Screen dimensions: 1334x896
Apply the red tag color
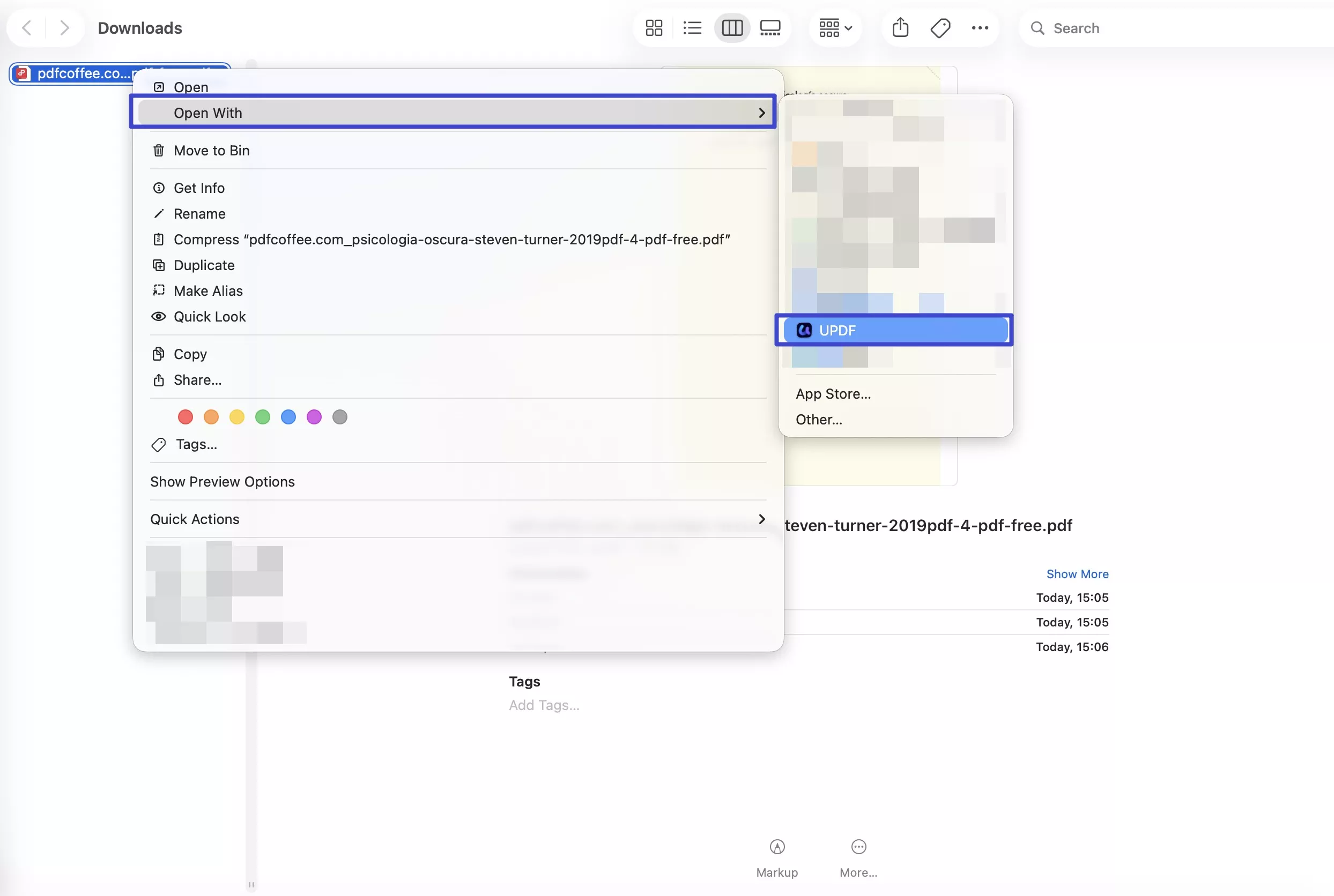click(x=186, y=417)
